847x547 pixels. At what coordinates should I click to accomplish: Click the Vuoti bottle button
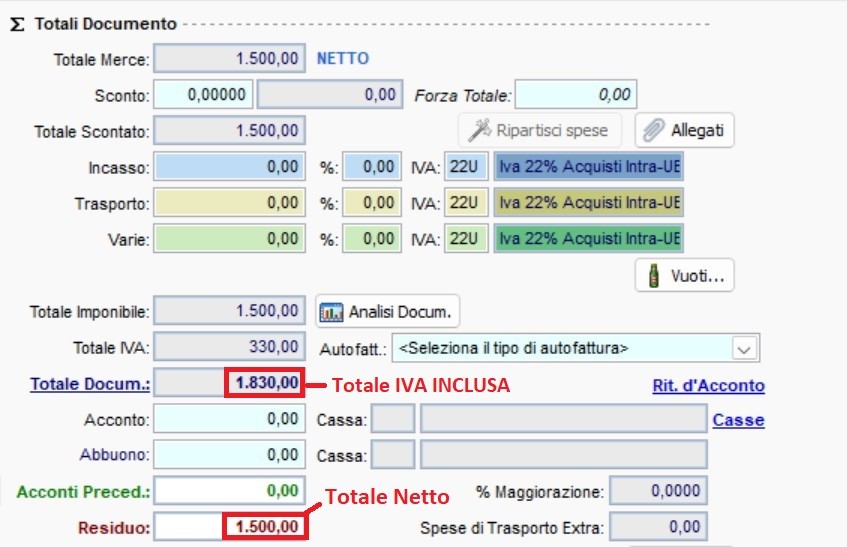[684, 274]
